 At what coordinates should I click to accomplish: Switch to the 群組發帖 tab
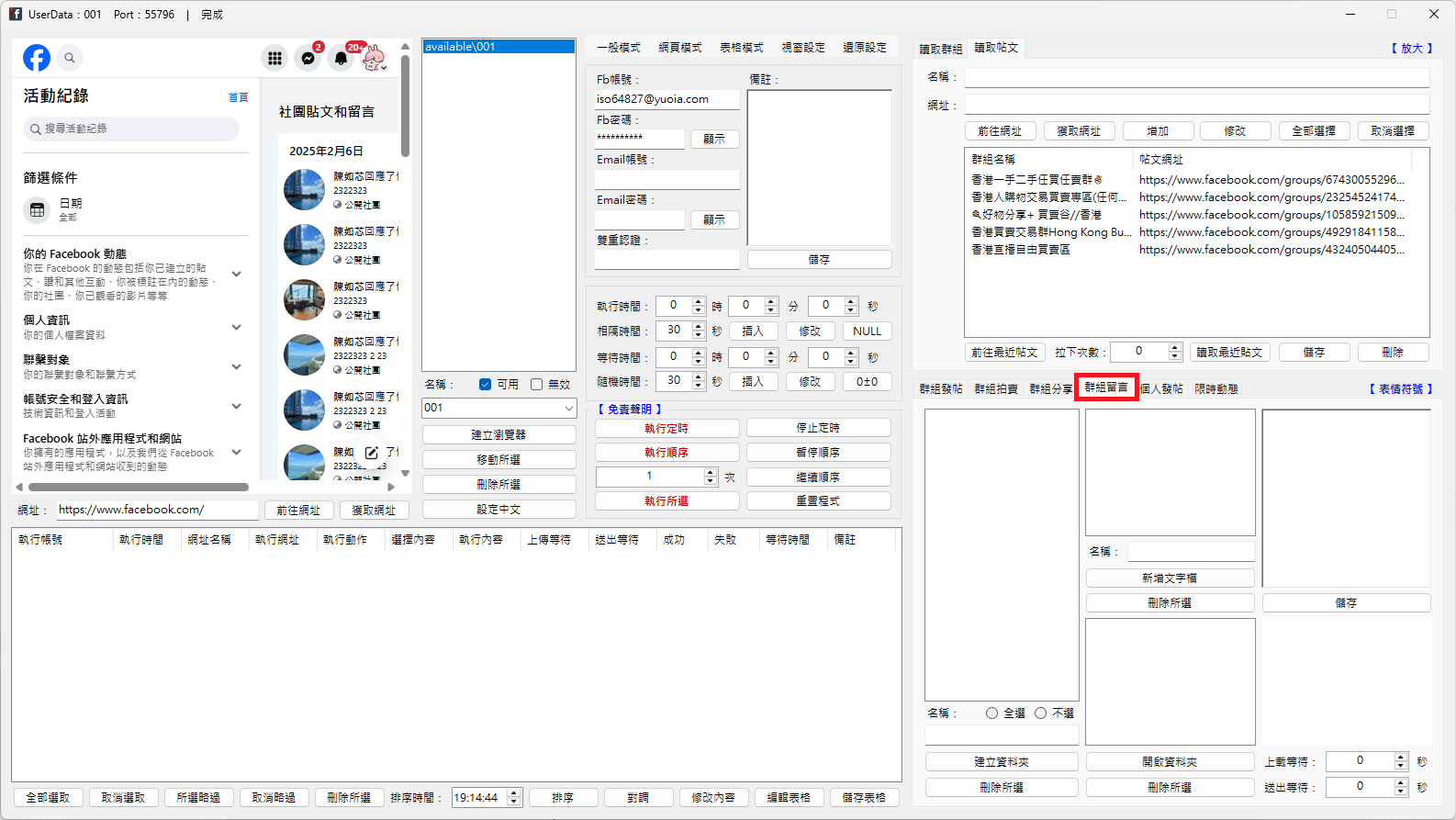pyautogui.click(x=941, y=389)
